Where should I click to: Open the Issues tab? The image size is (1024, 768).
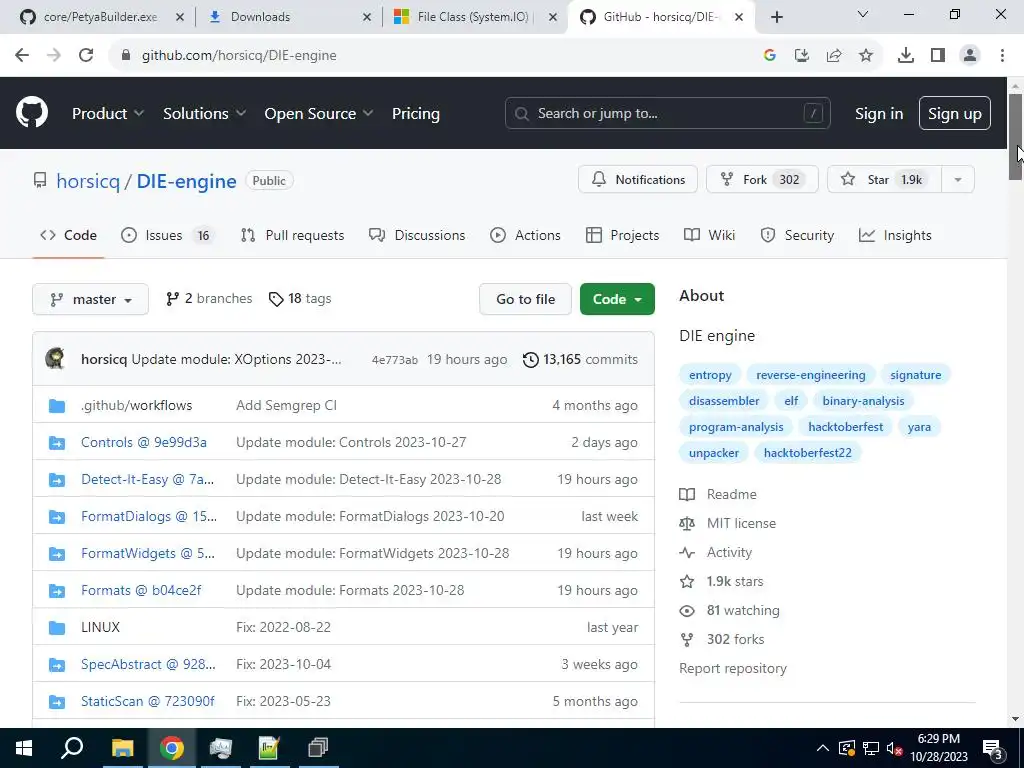tap(167, 235)
